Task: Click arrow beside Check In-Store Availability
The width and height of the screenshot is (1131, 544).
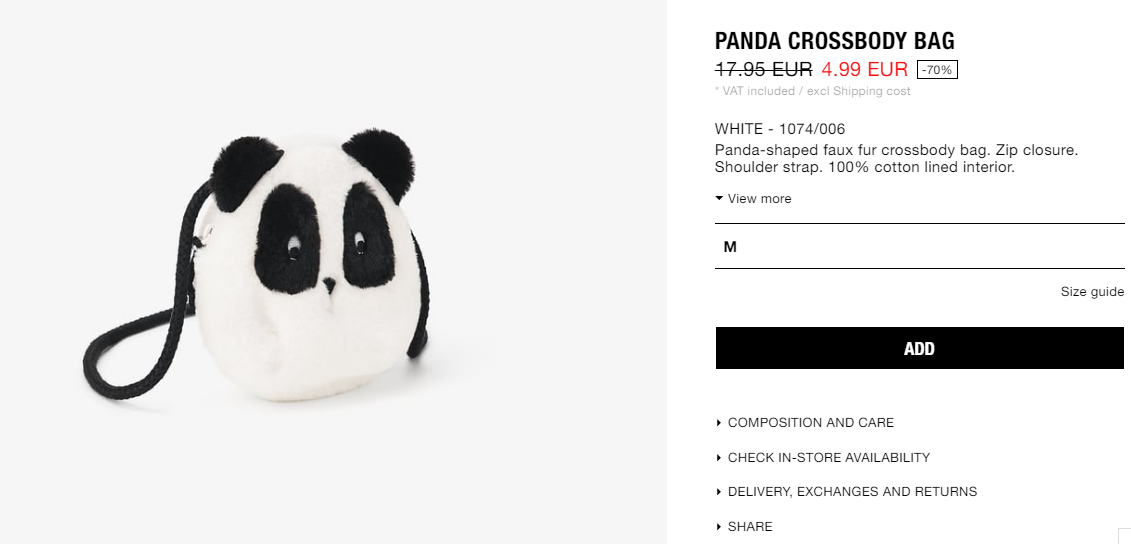Action: [x=718, y=457]
